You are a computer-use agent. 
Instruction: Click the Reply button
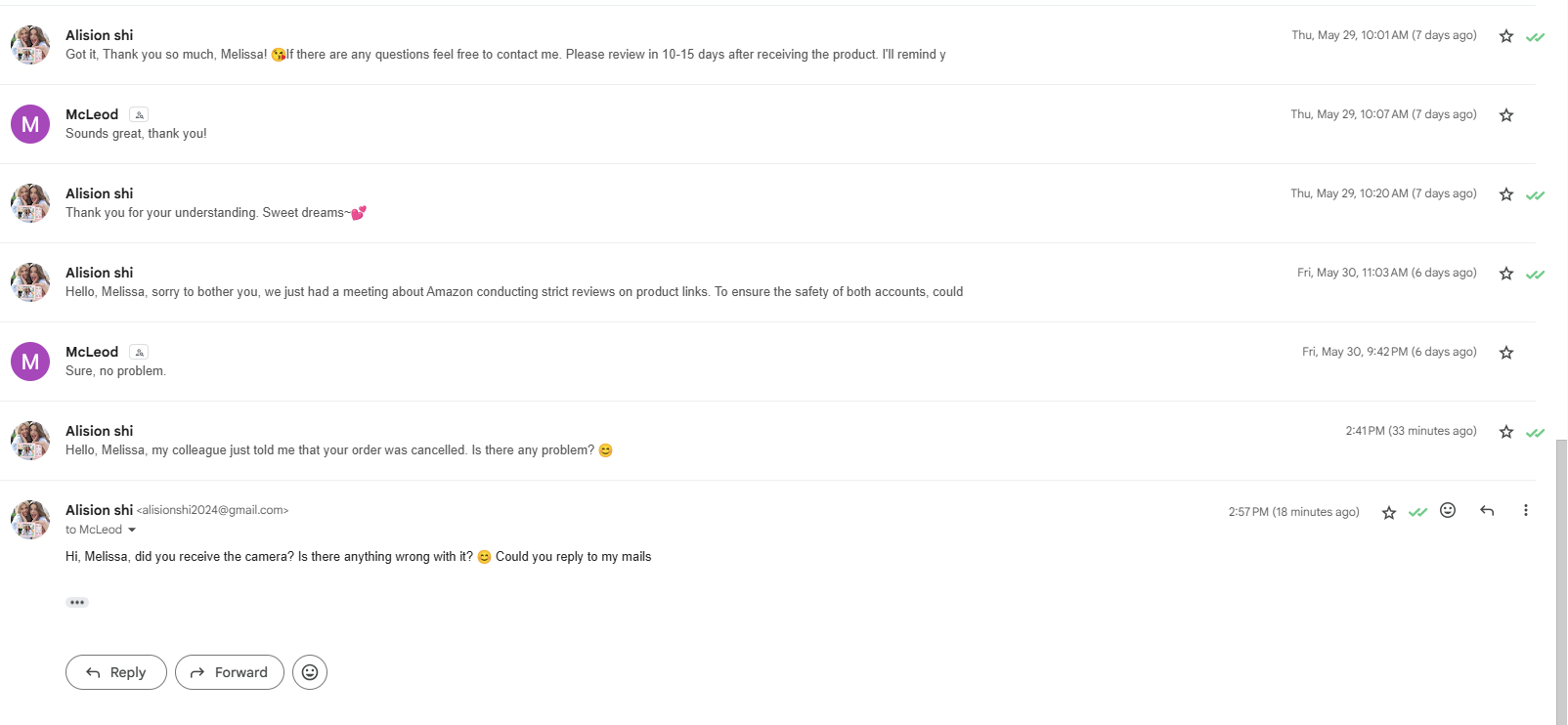[116, 672]
